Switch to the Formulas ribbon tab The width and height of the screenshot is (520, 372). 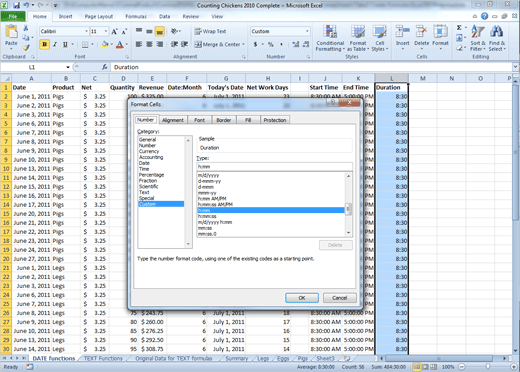tap(136, 16)
